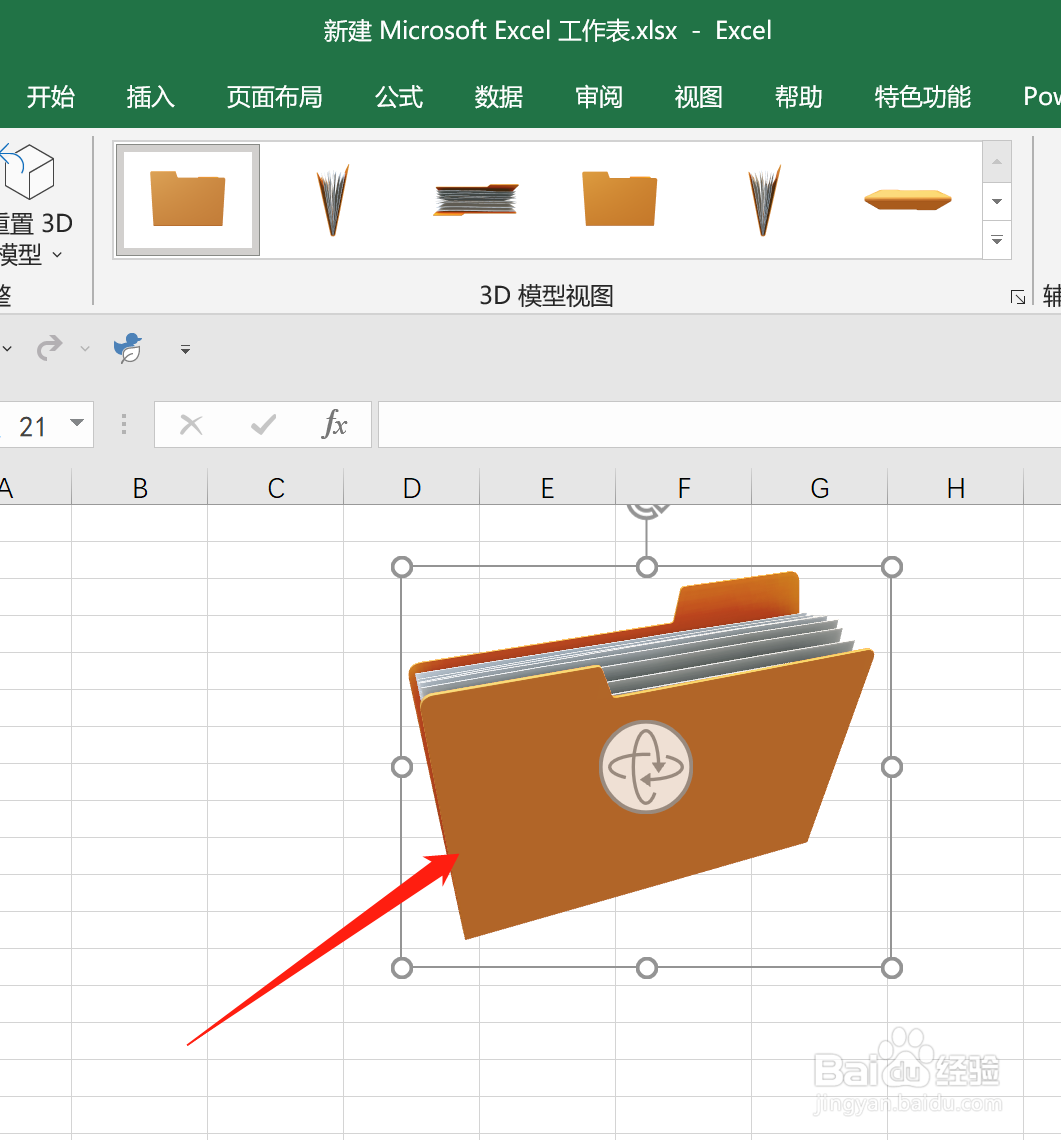Screen dimensions: 1061x1140
Task: Open the 审阅 ribbon tab
Action: [598, 97]
